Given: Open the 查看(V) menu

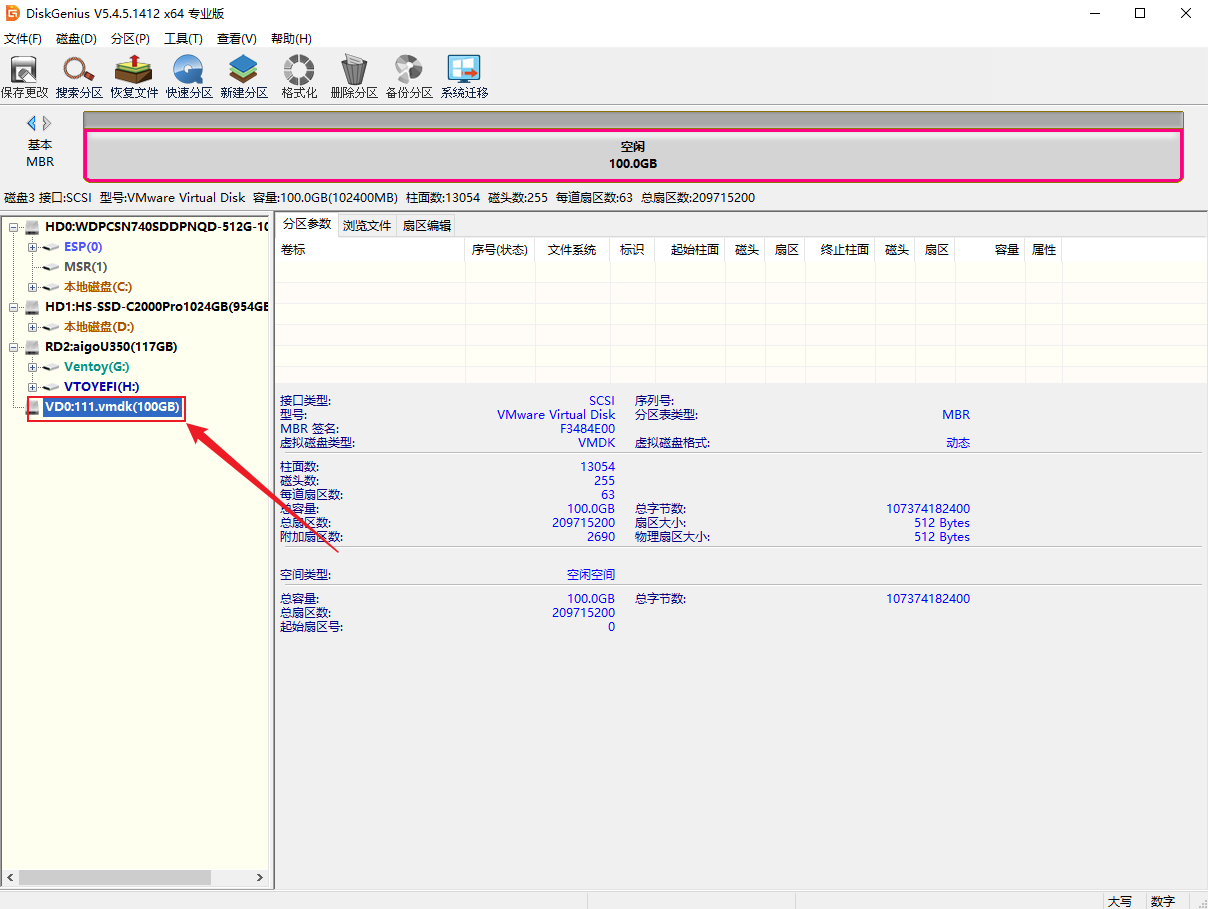Looking at the screenshot, I should coord(237,39).
